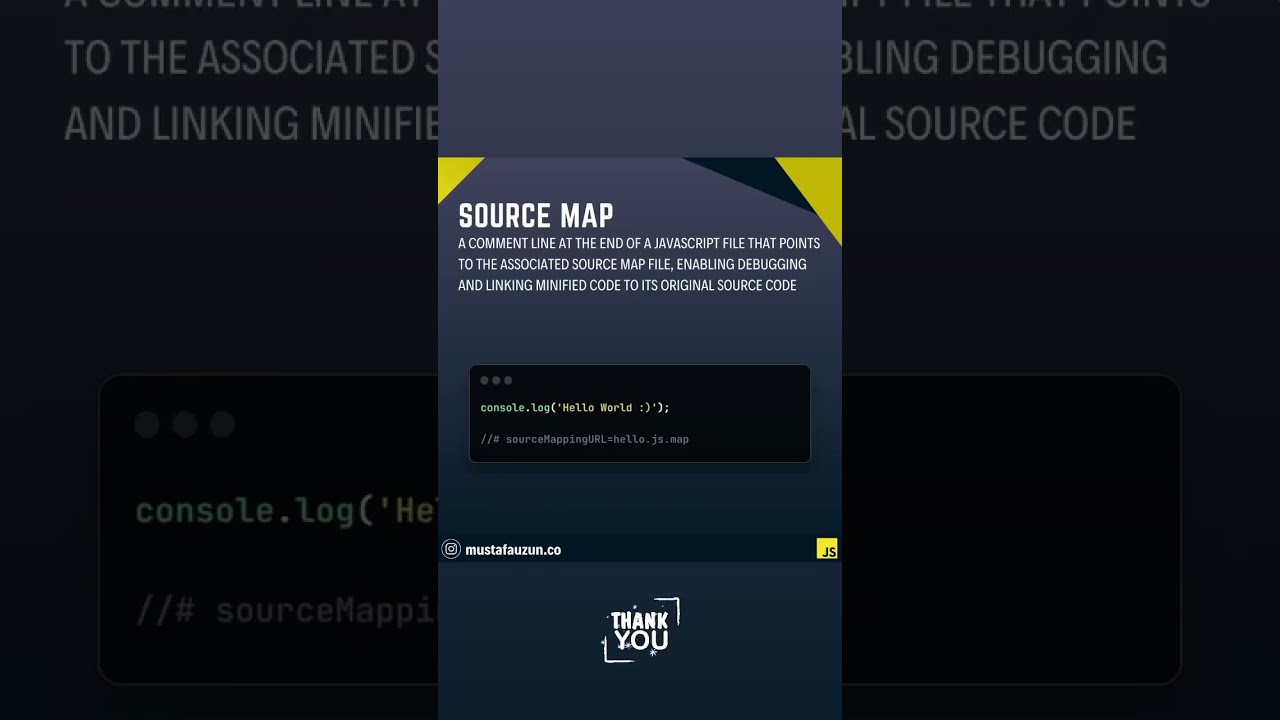Click the Instagram logo icon

pyautogui.click(x=451, y=549)
